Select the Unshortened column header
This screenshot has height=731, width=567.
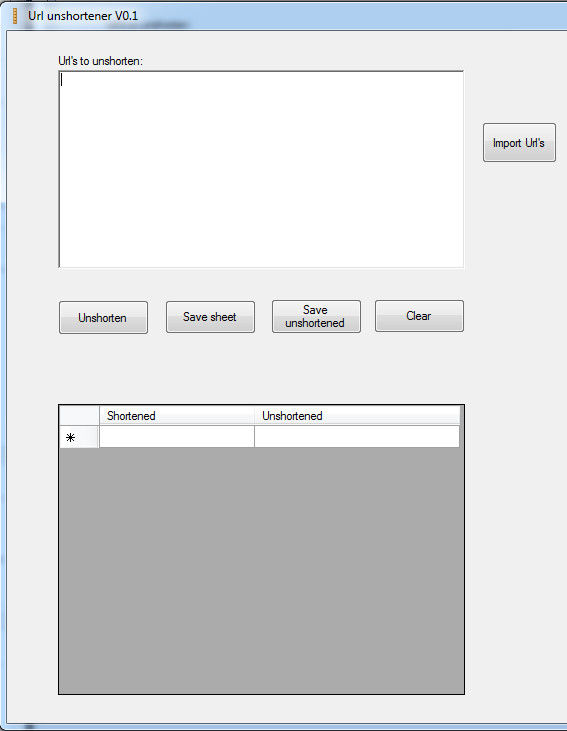tap(357, 415)
